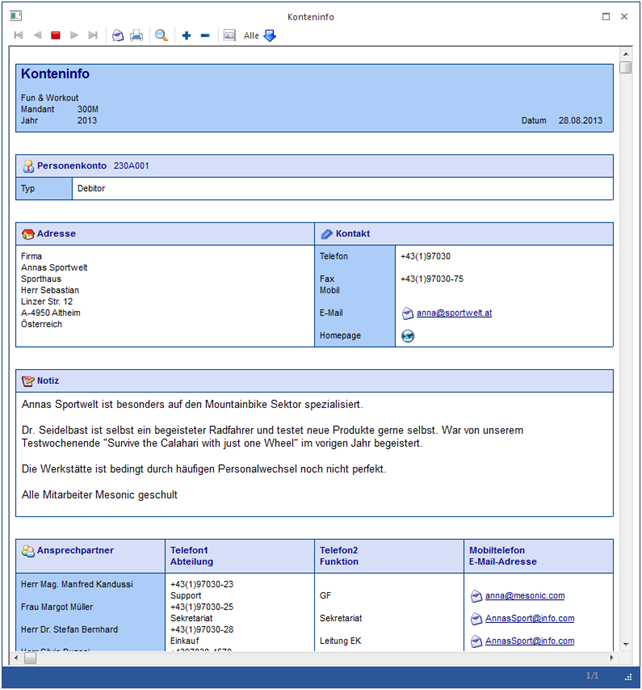Go to the first page

tap(19, 35)
